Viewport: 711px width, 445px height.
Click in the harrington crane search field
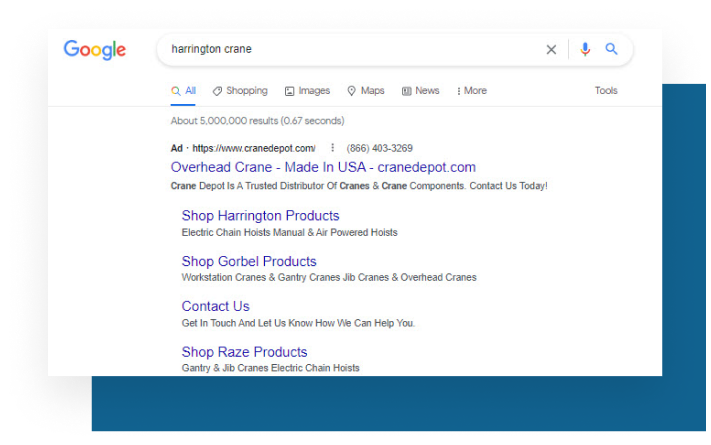point(354,49)
